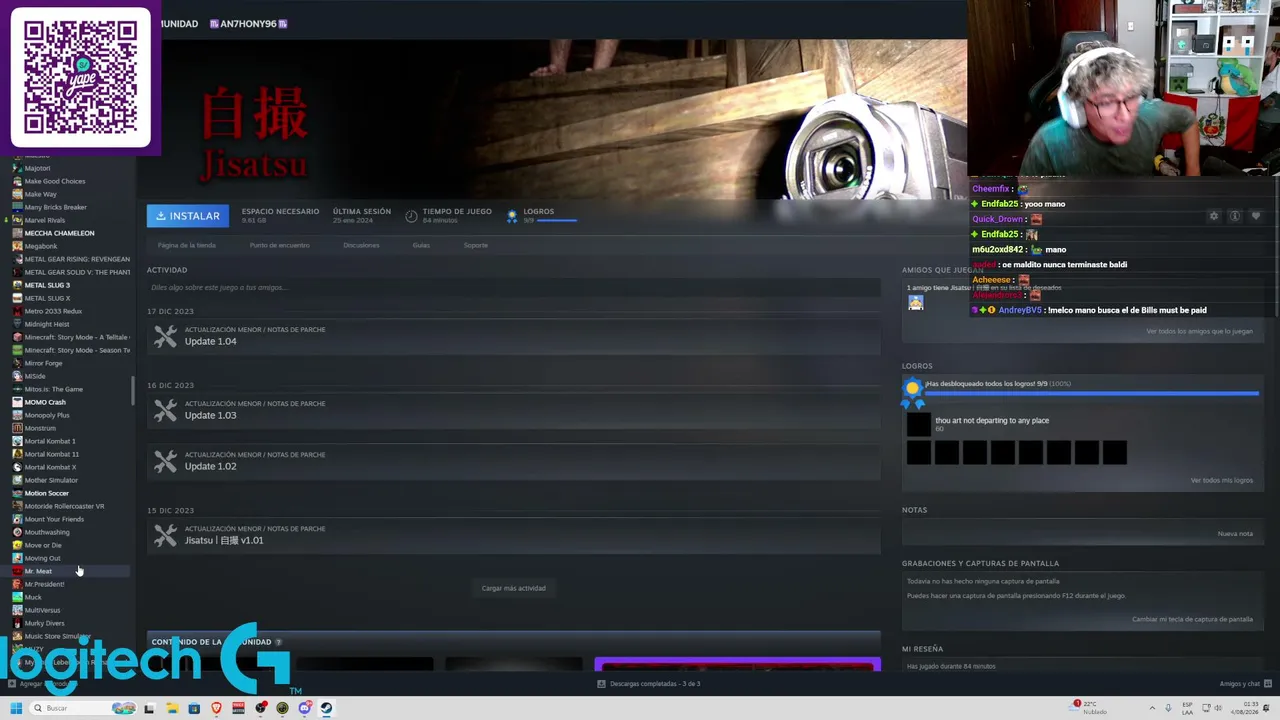Image resolution: width=1280 pixels, height=720 pixels.
Task: Click the Monopoly Plus game icon
Action: pos(17,415)
